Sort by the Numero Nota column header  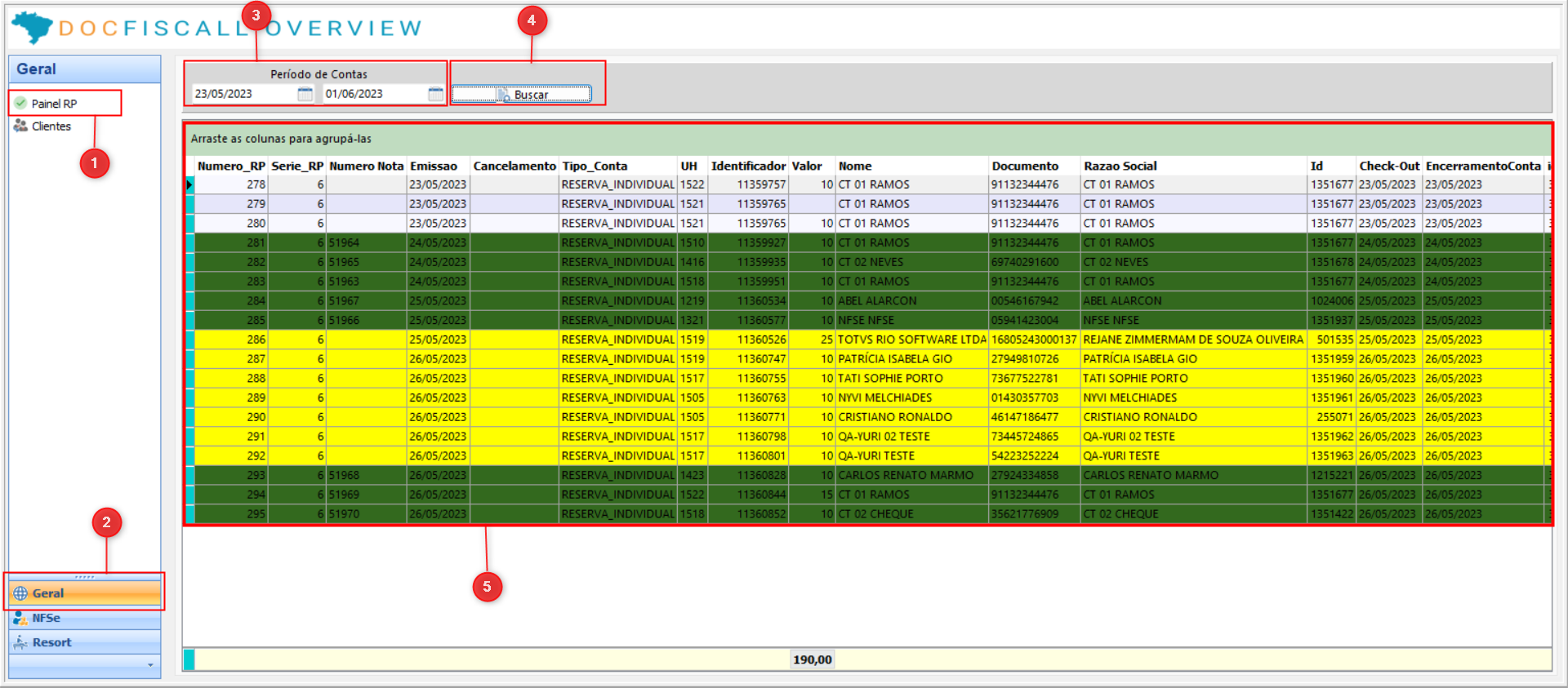(367, 166)
